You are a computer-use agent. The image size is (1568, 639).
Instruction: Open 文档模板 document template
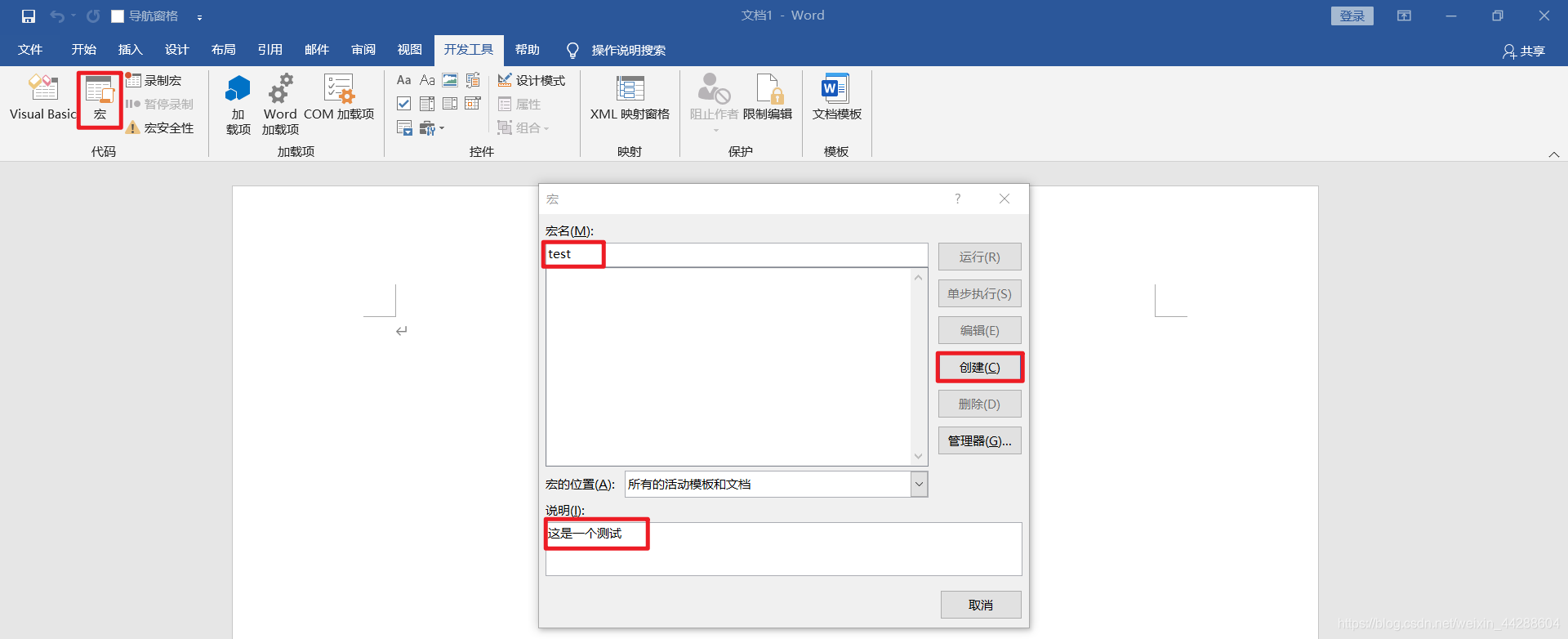836,98
